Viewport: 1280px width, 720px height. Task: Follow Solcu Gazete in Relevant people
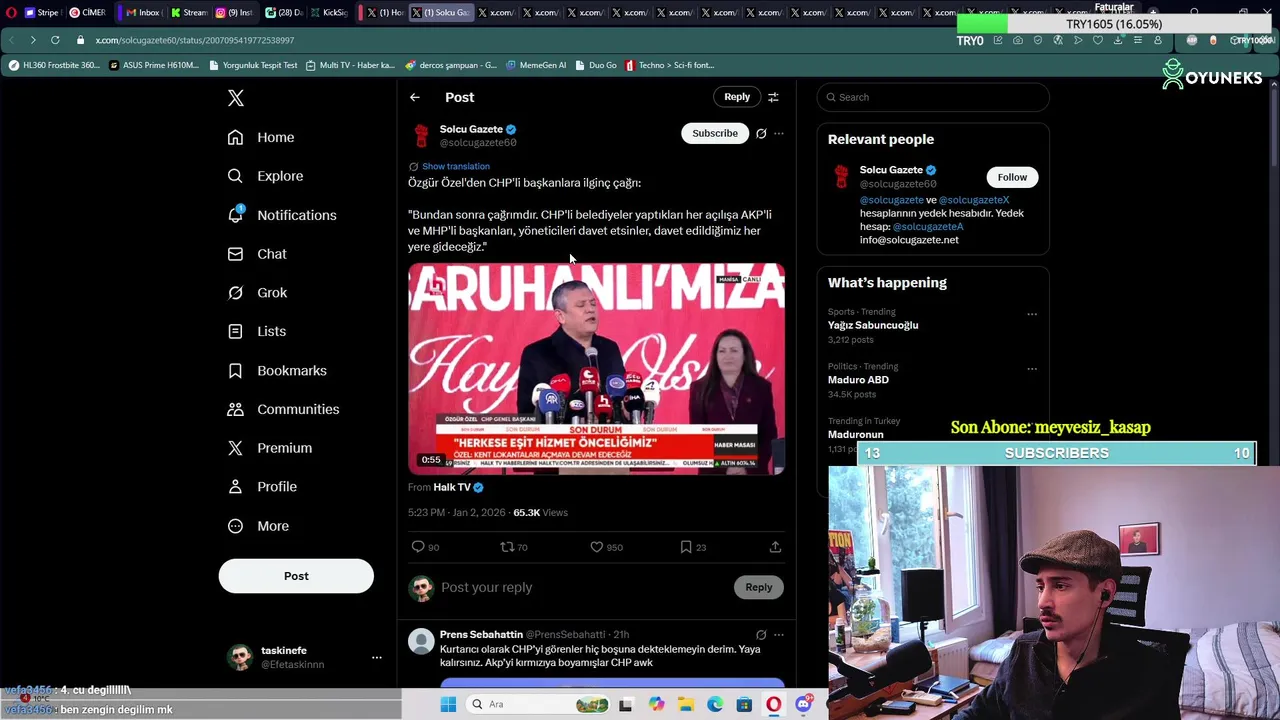tap(1012, 177)
